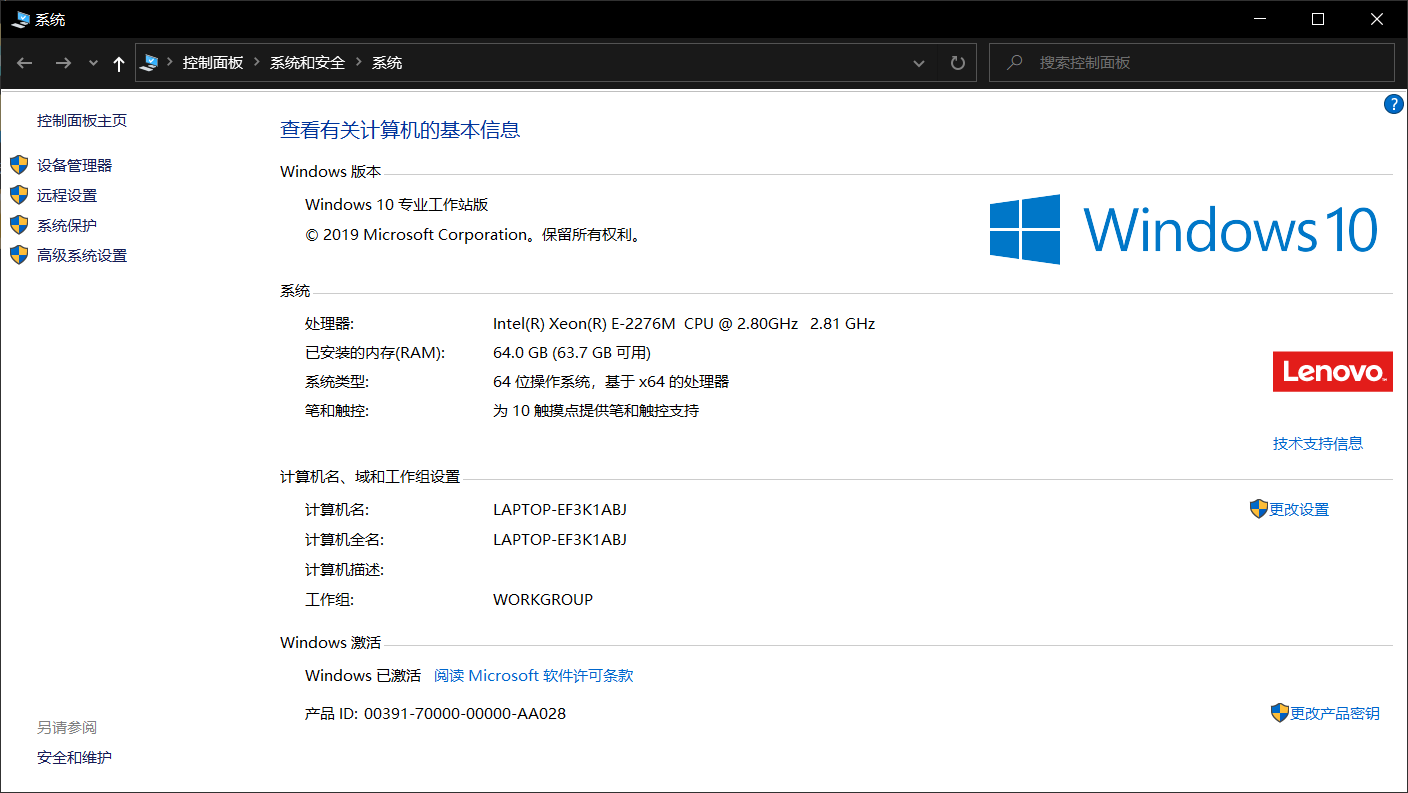Select 系统 breadcrumb in address bar
Screen dimensions: 1408x793
387,63
